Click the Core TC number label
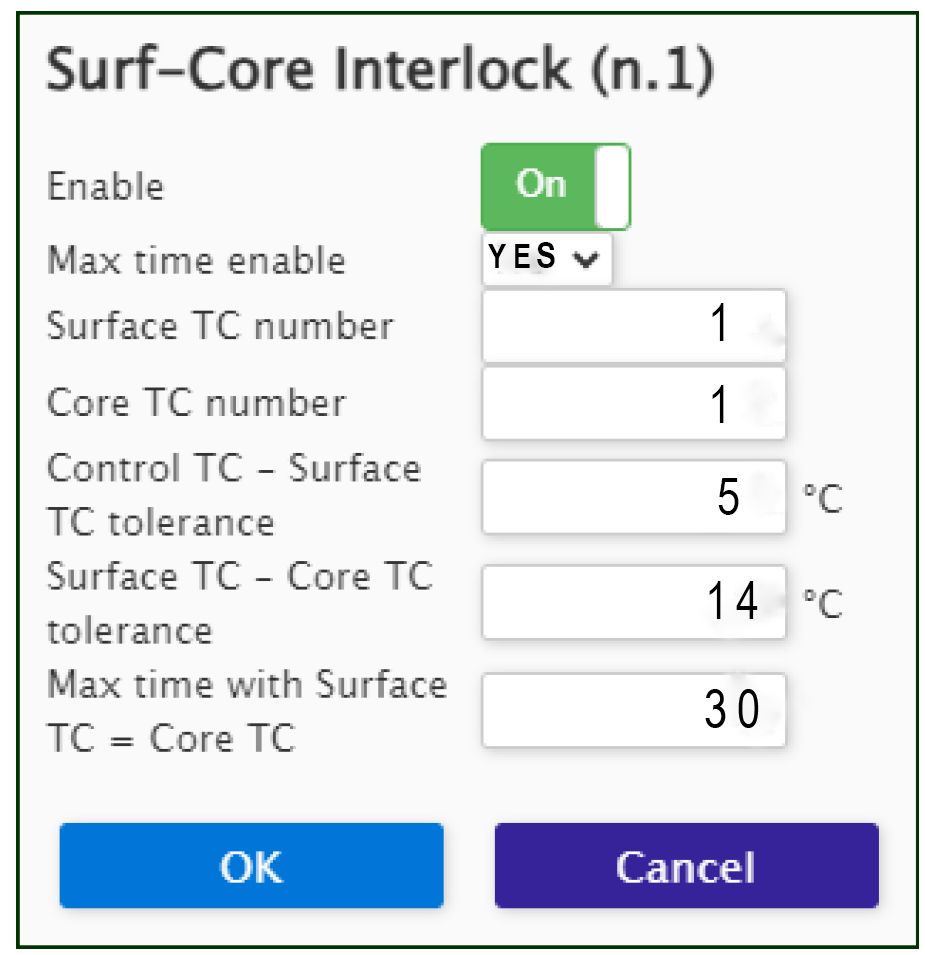 point(196,403)
